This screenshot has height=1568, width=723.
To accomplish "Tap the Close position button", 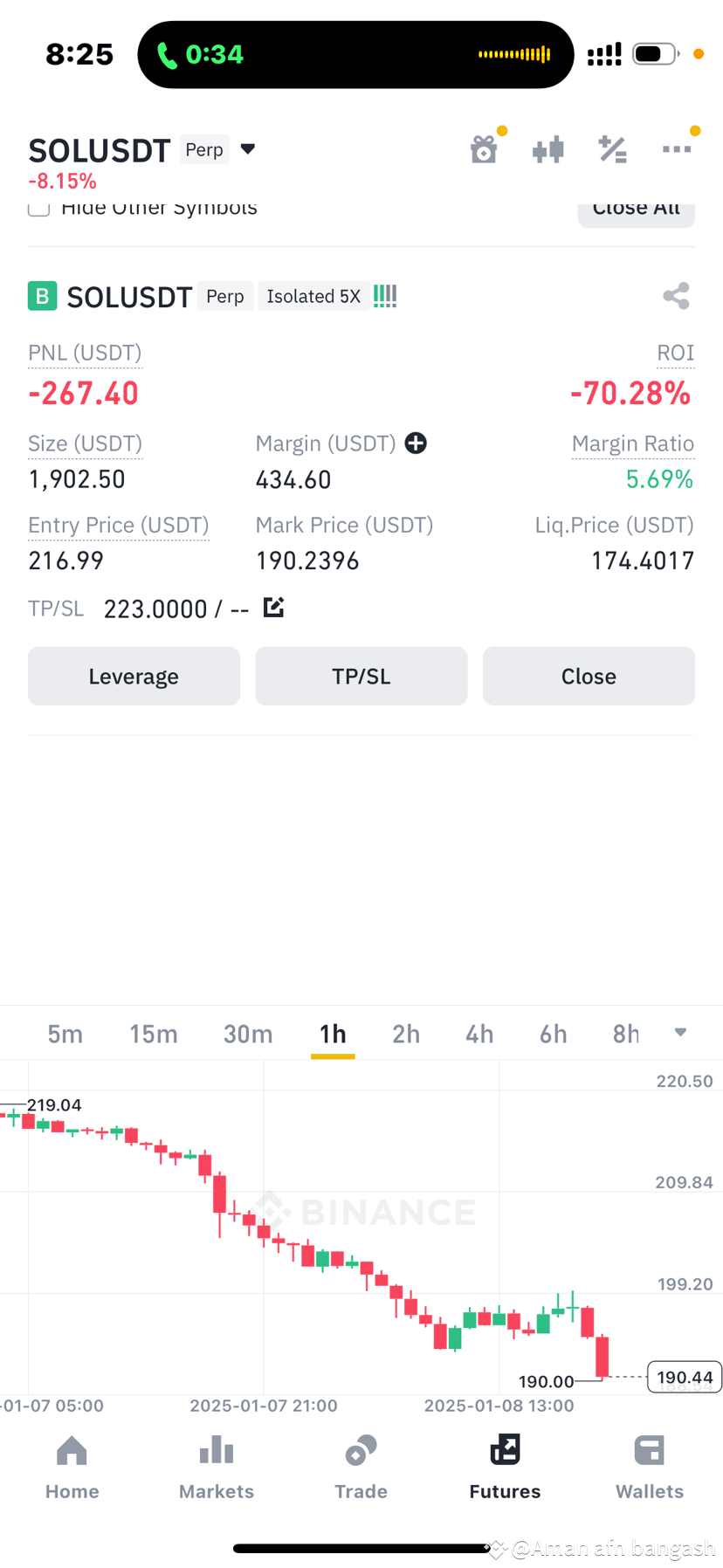I will pyautogui.click(x=589, y=676).
